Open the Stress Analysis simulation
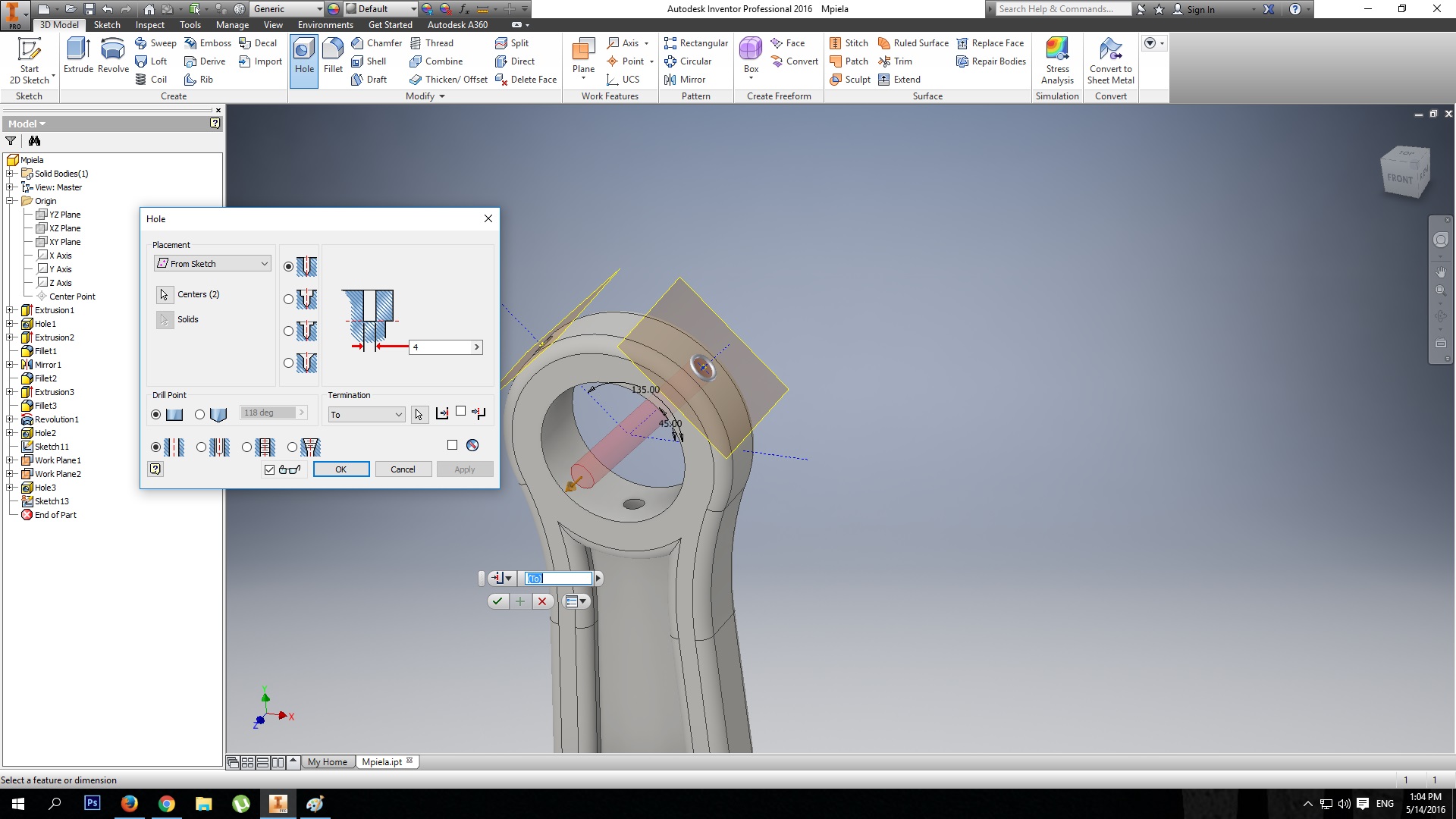The width and height of the screenshot is (1456, 819). pyautogui.click(x=1057, y=50)
